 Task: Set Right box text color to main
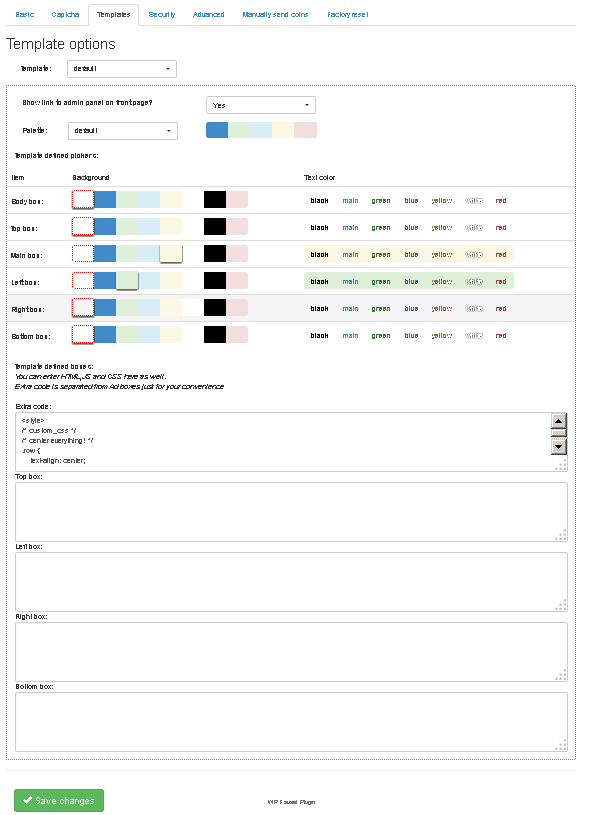(x=350, y=309)
